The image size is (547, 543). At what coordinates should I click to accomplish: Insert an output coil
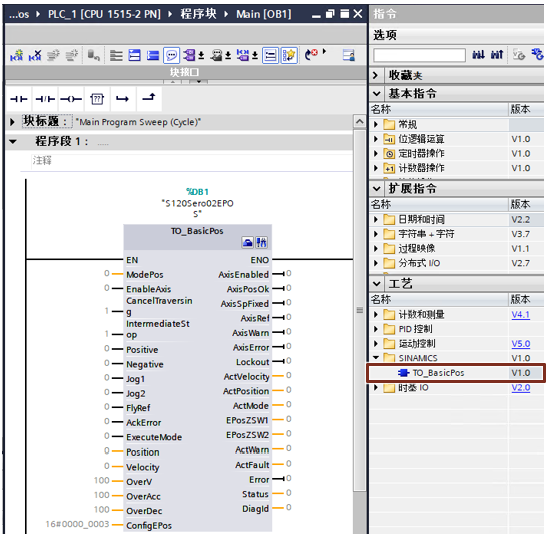click(x=71, y=99)
